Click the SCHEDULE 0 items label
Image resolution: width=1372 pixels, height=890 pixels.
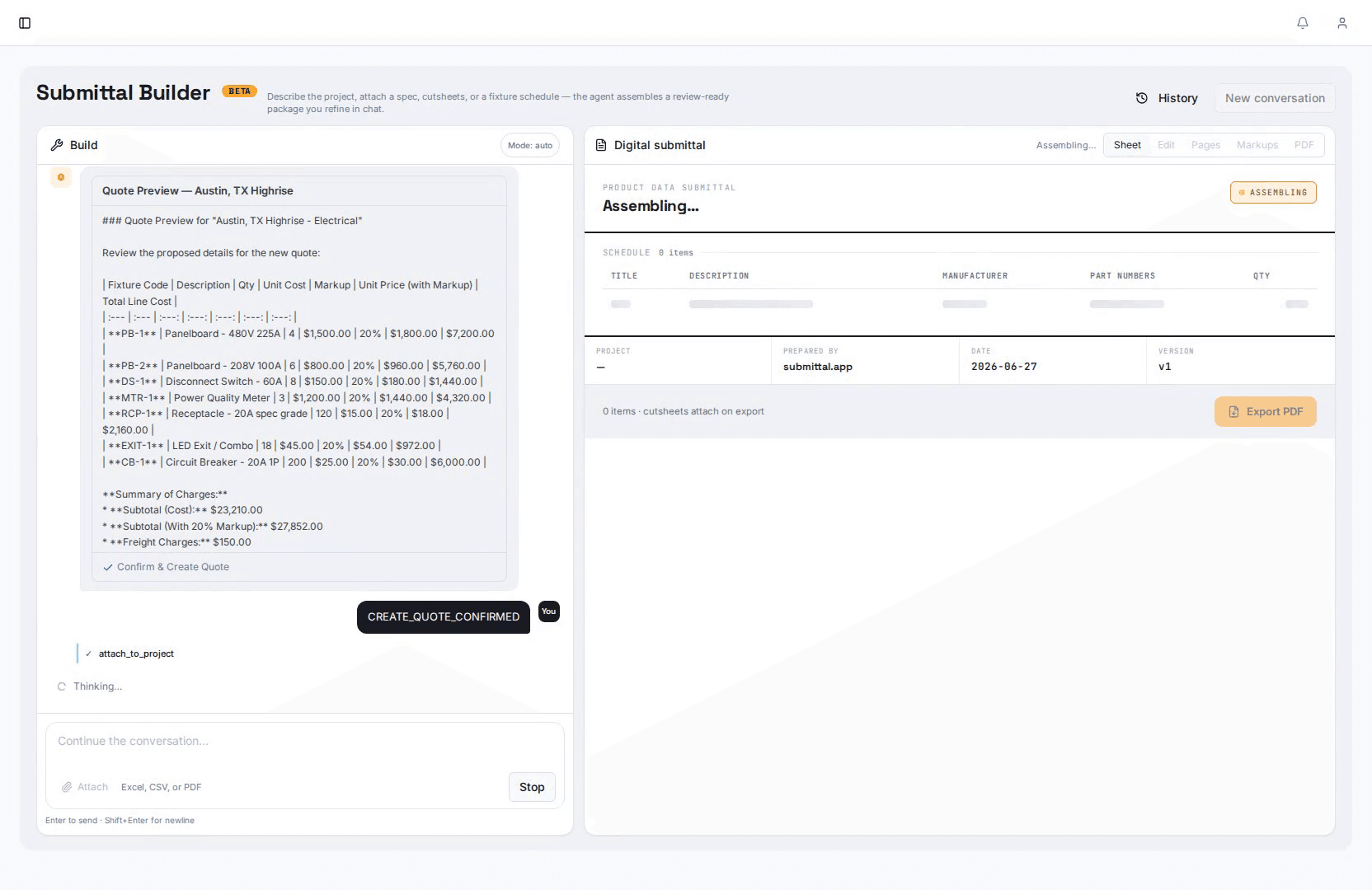pos(648,253)
